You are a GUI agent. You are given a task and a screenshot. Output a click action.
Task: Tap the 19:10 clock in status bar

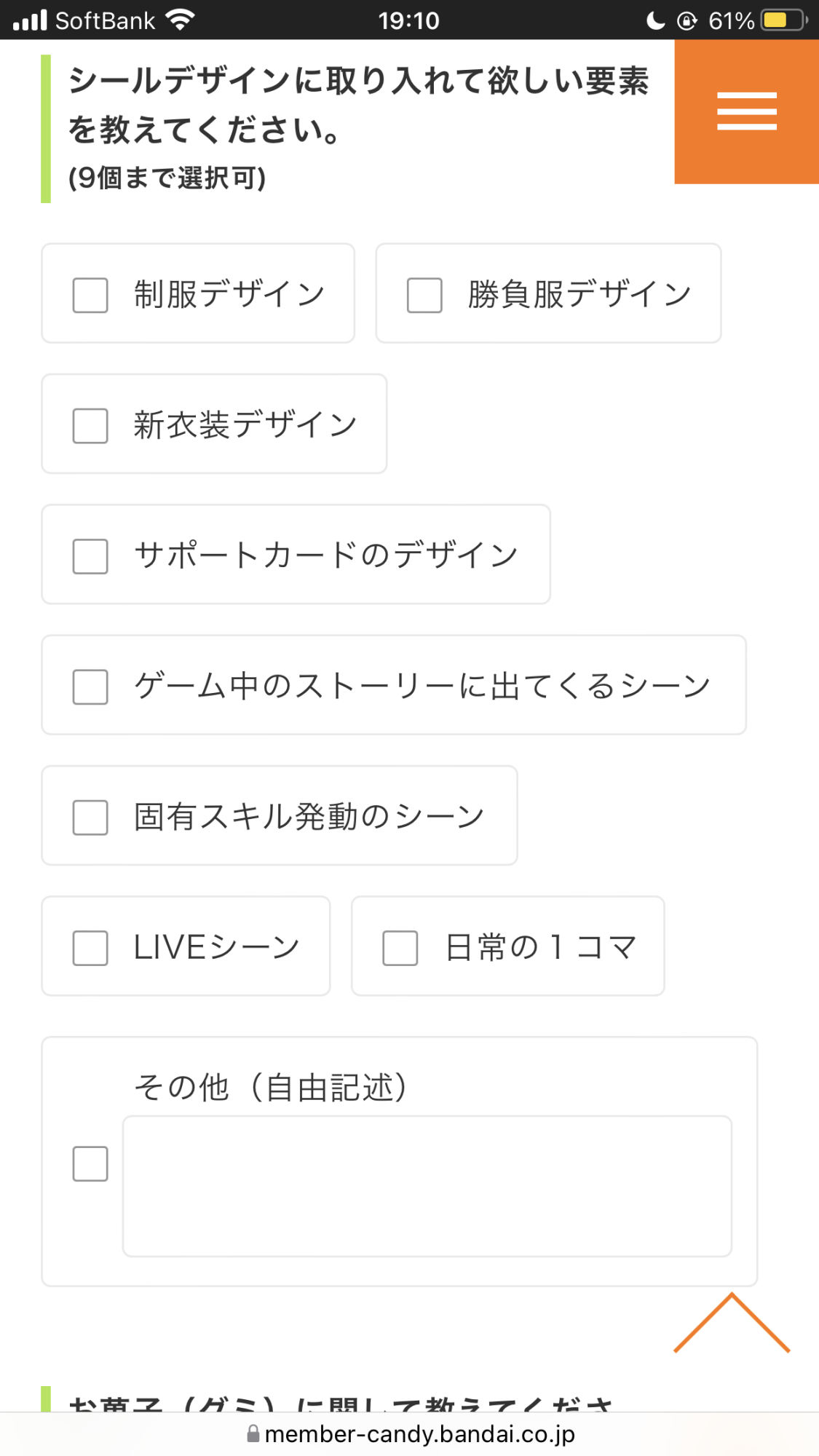click(x=408, y=20)
